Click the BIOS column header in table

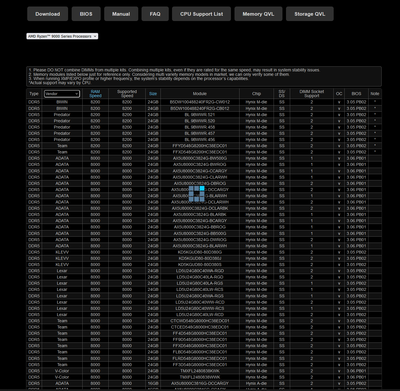click(x=356, y=94)
